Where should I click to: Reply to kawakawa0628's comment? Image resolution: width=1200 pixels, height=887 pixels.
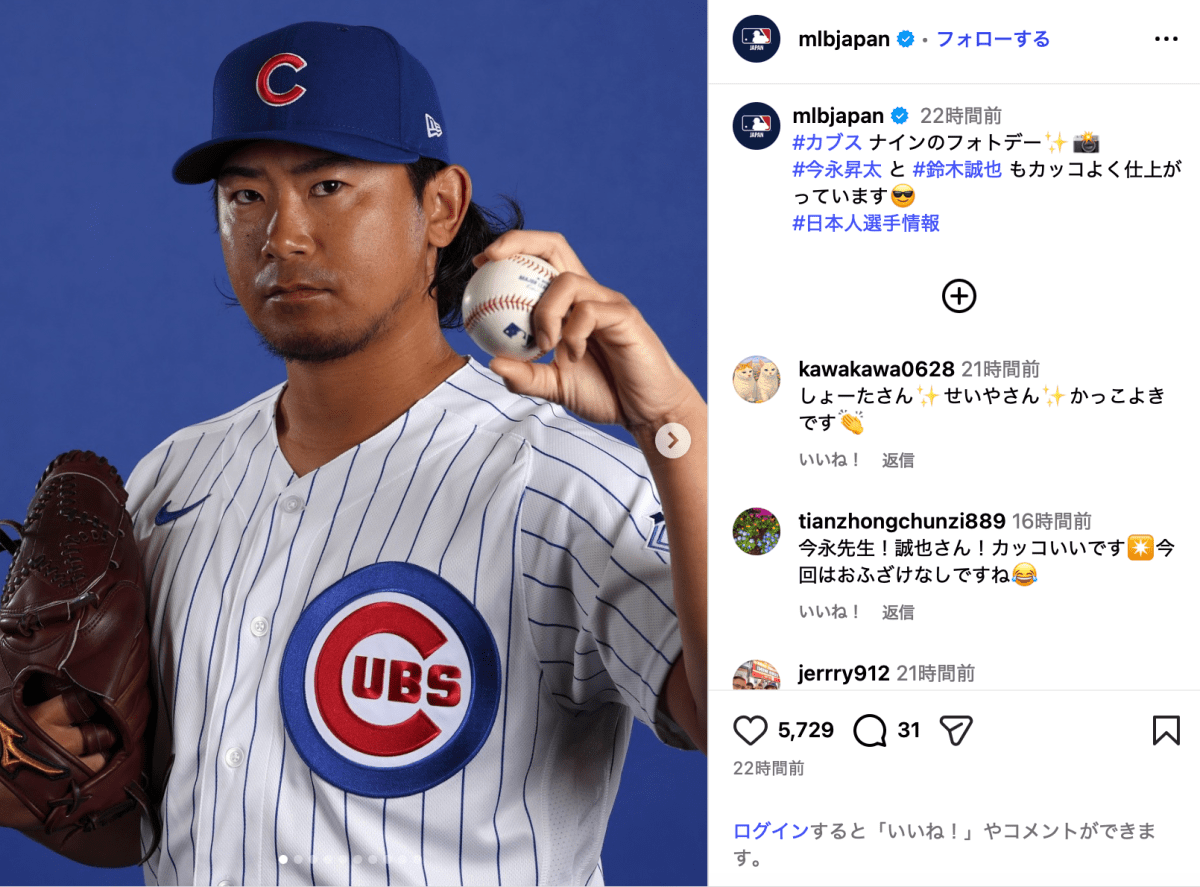(898, 460)
